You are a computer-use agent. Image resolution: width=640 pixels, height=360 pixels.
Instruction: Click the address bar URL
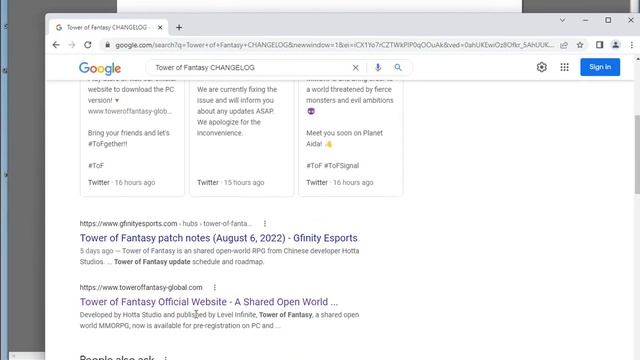(334, 45)
